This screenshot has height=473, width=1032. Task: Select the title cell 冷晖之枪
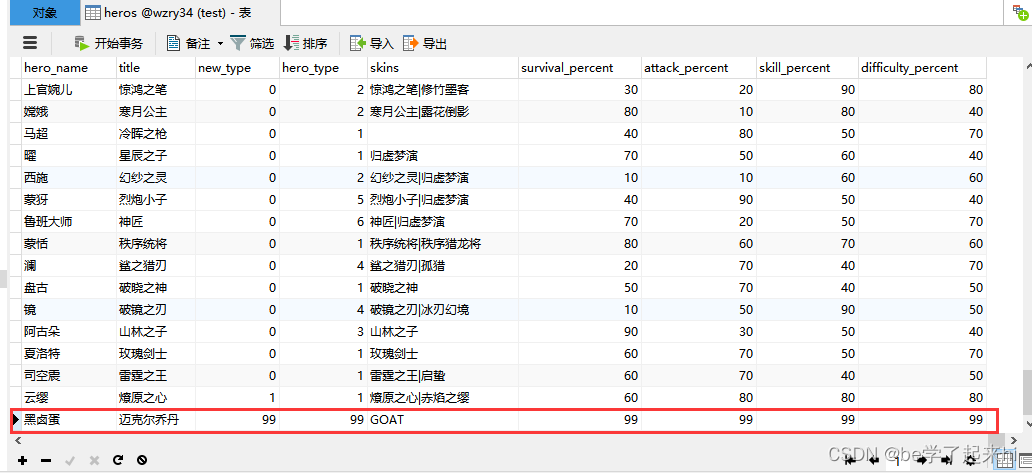point(156,134)
